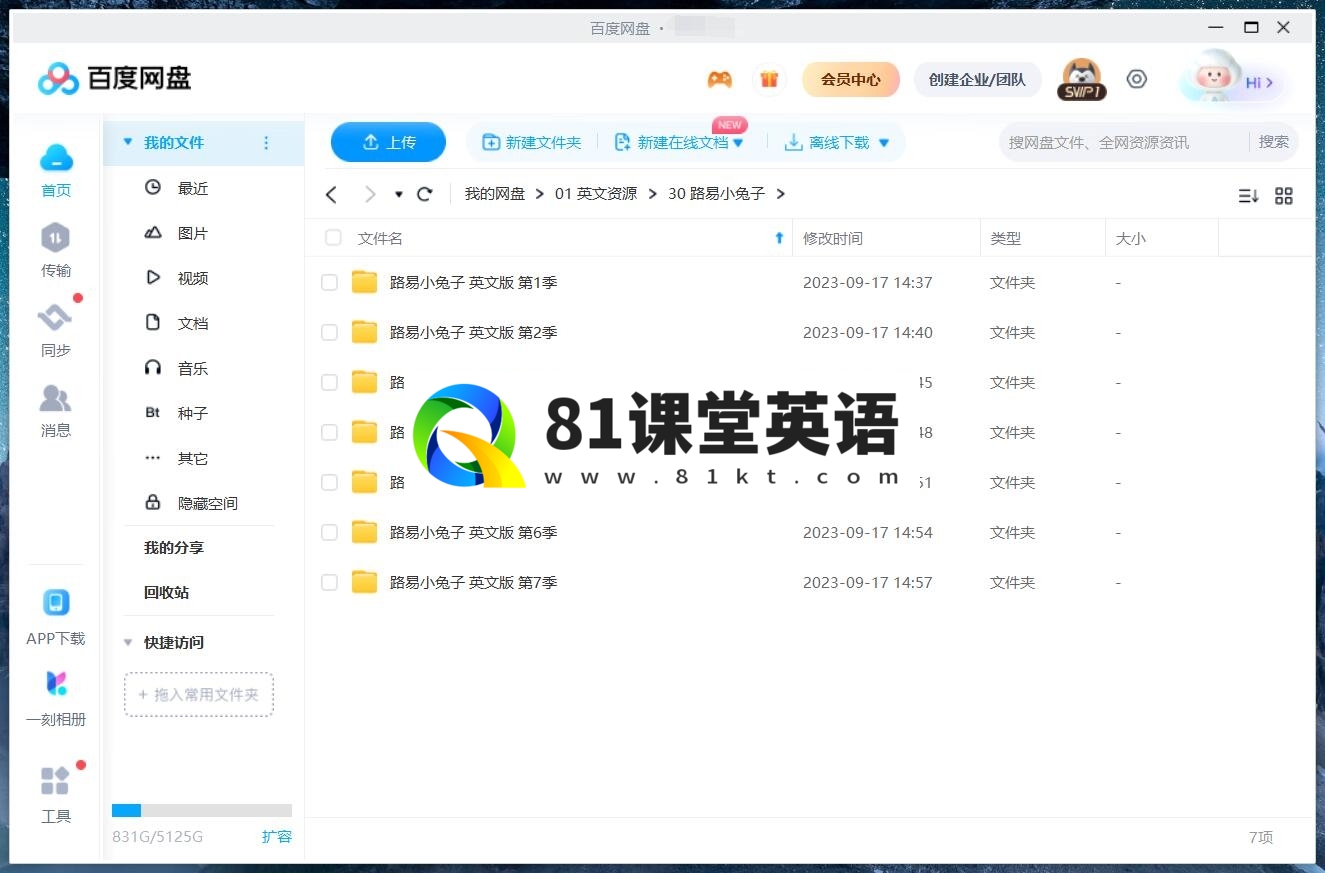1325x873 pixels.
Task: Go forward with the right arrow
Action: coord(370,194)
